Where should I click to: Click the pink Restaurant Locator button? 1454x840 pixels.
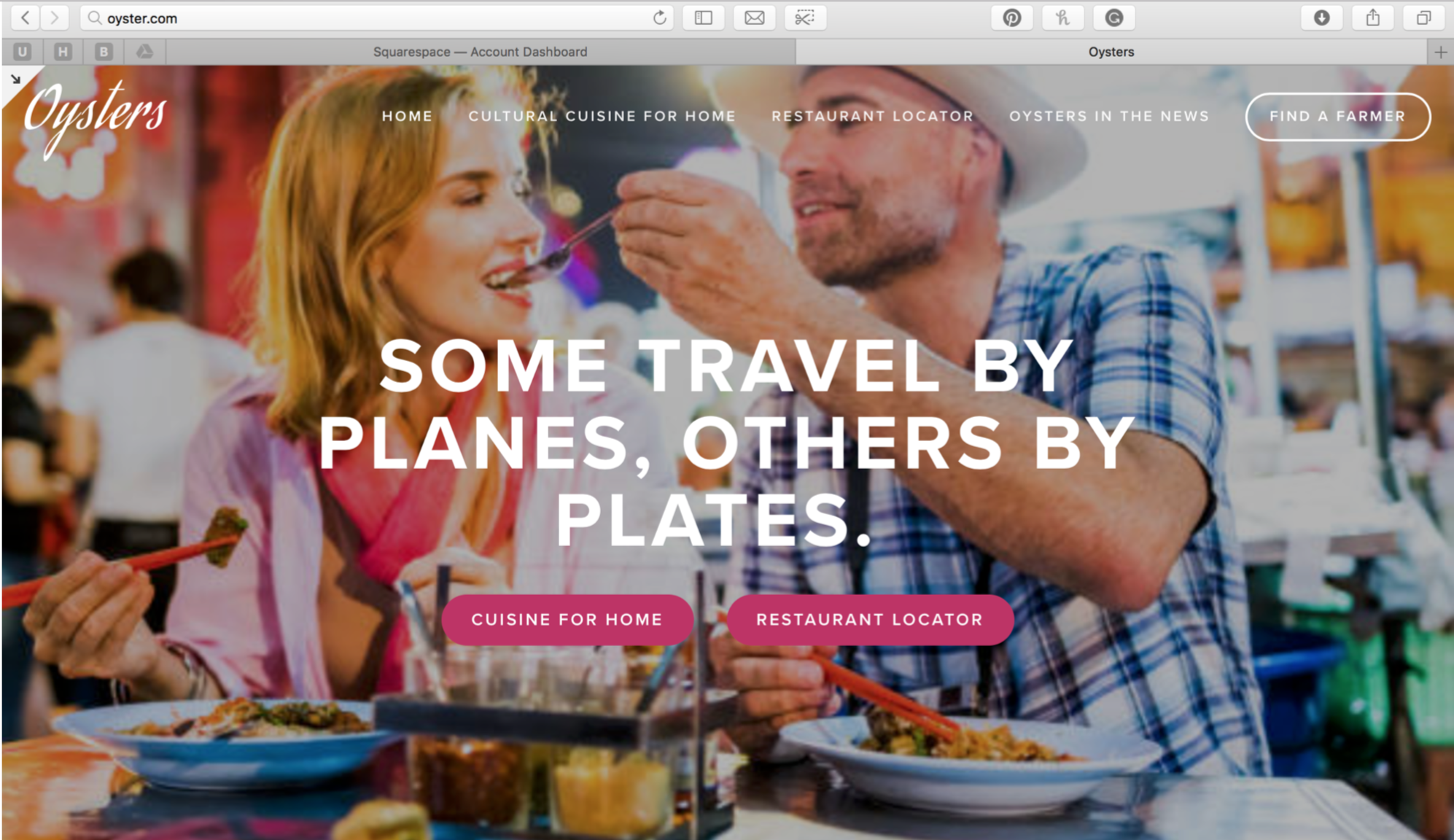[869, 619]
